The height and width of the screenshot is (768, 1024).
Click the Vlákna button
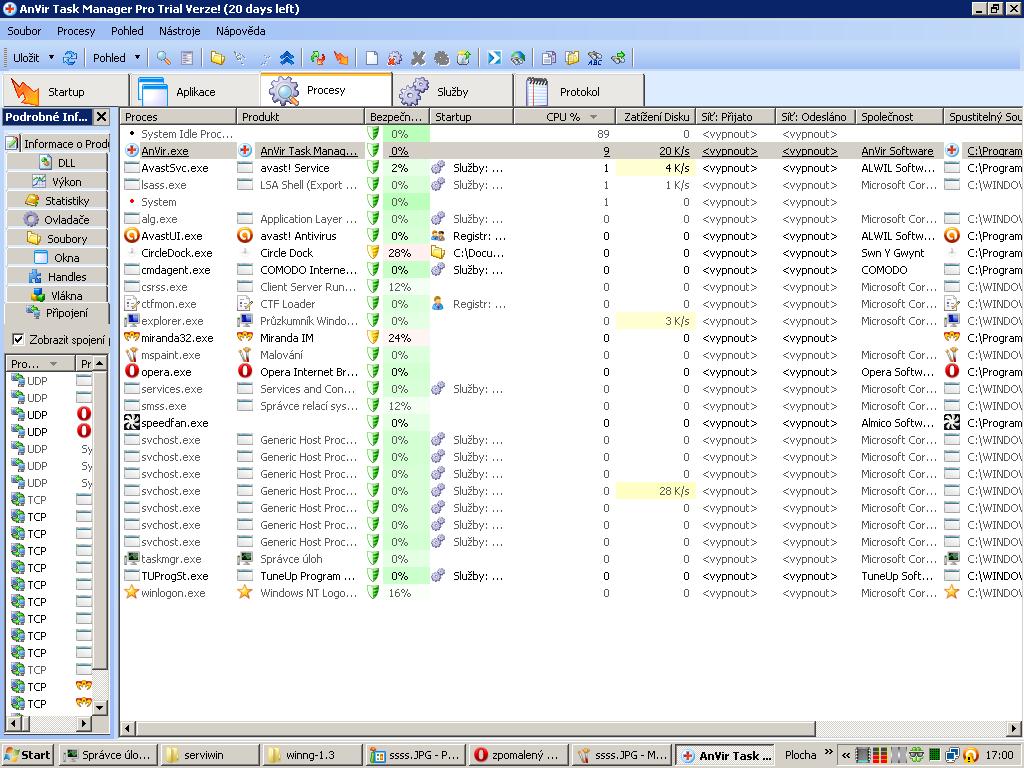(57, 295)
